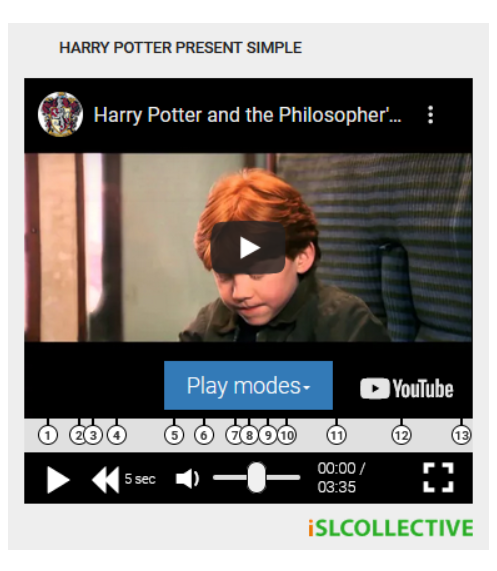Mute audio using the speaker icon
497x571 pixels.
(187, 479)
